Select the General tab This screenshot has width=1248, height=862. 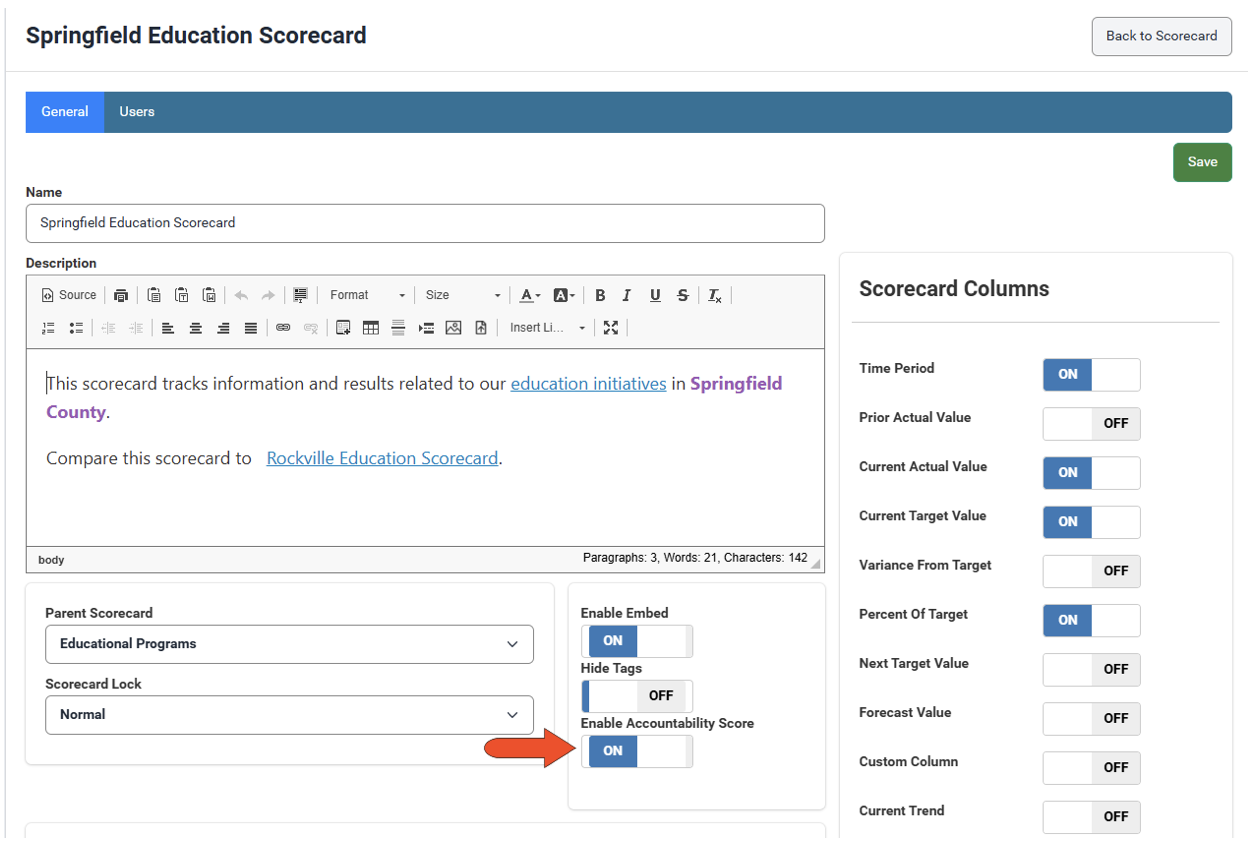[x=65, y=112]
